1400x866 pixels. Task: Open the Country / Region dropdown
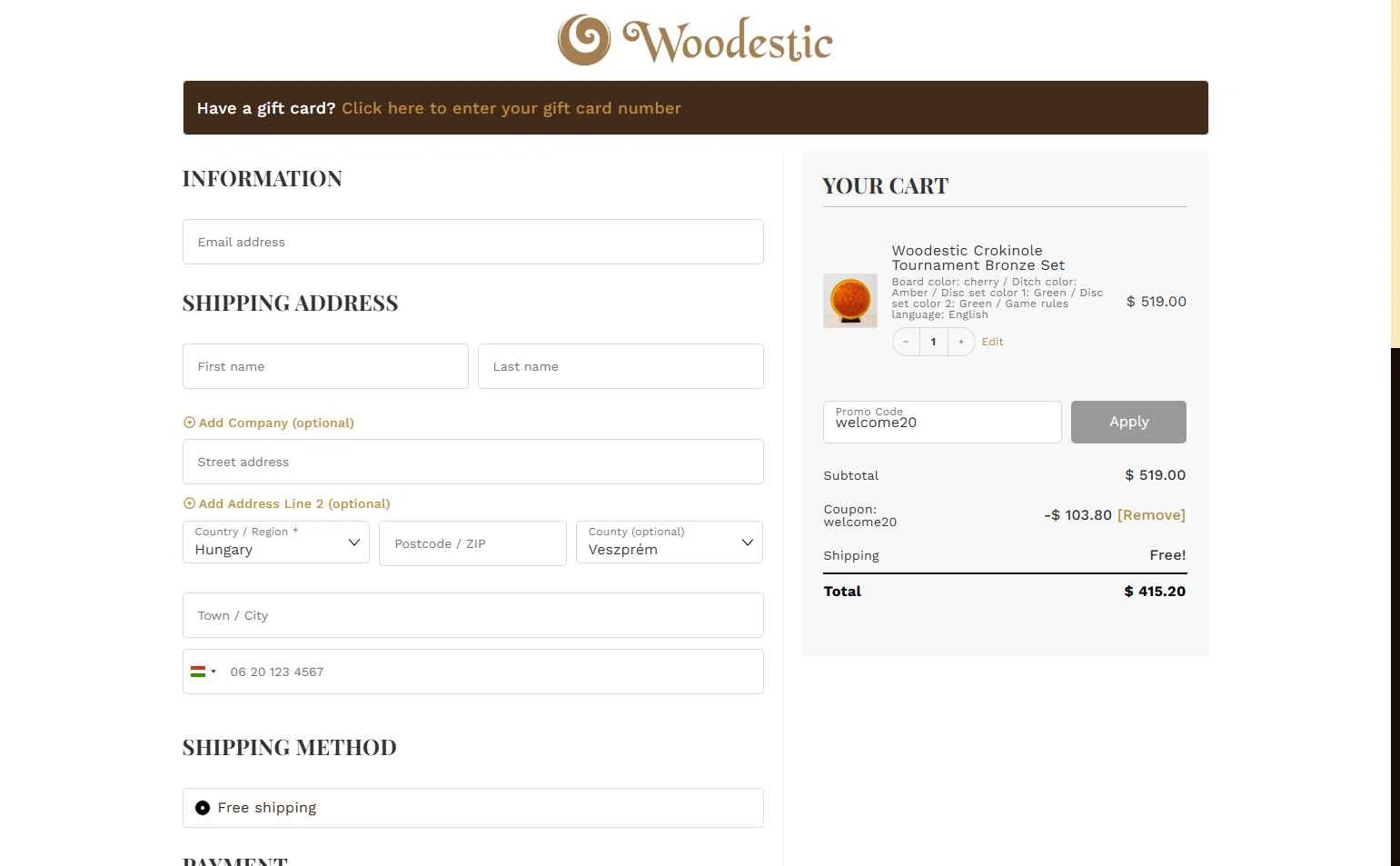click(276, 542)
